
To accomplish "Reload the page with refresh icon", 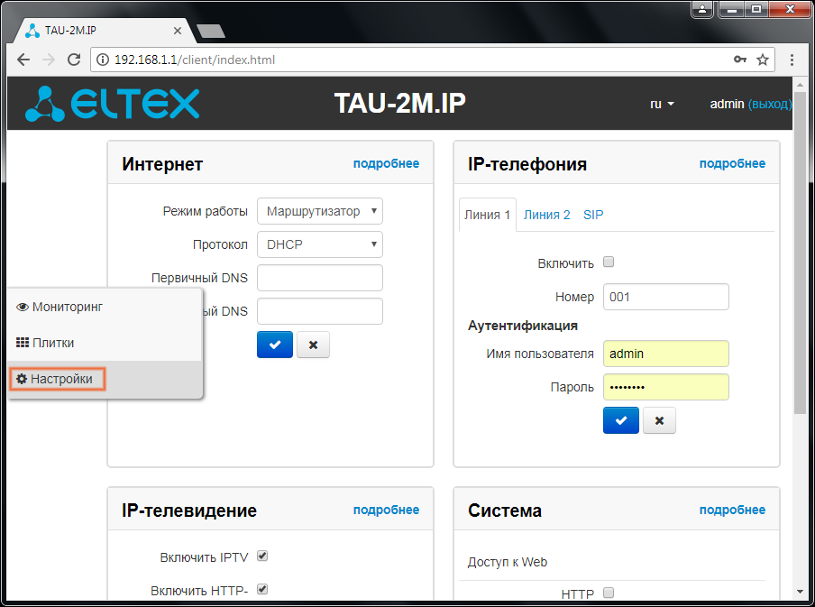I will (74, 60).
